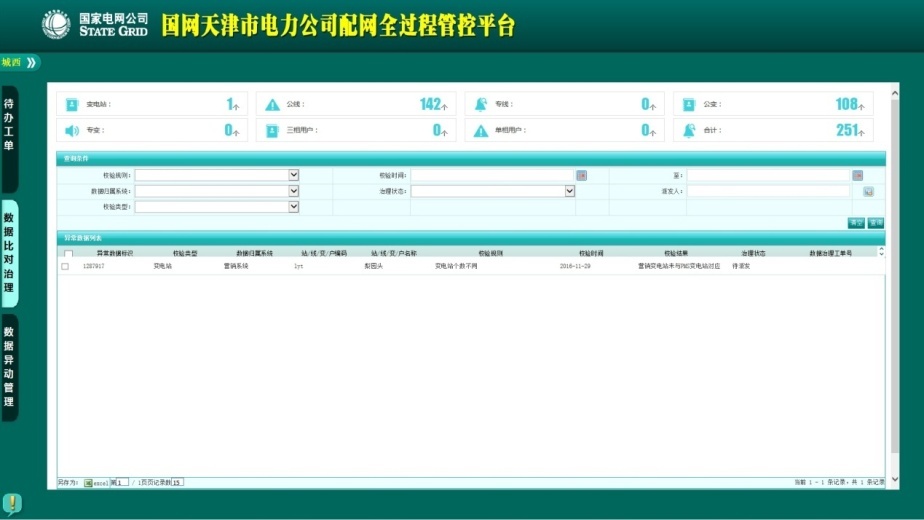This screenshot has height=520, width=924.
Task: Click the 重置 reset button
Action: [x=856, y=223]
